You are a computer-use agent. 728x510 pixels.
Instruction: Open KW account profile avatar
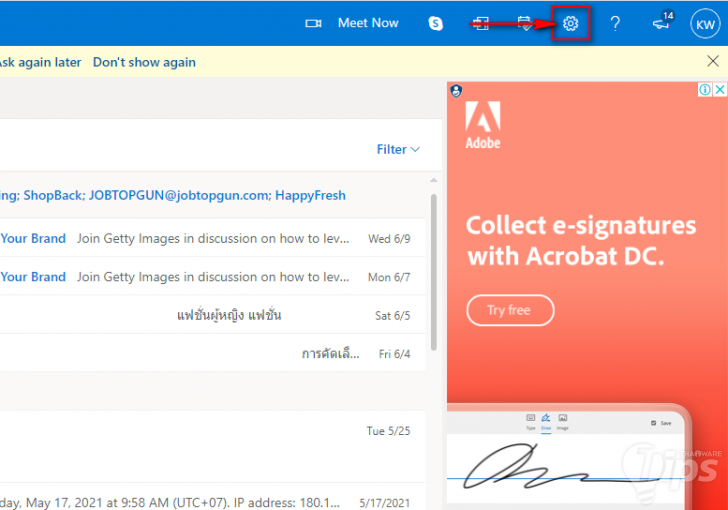coord(705,24)
